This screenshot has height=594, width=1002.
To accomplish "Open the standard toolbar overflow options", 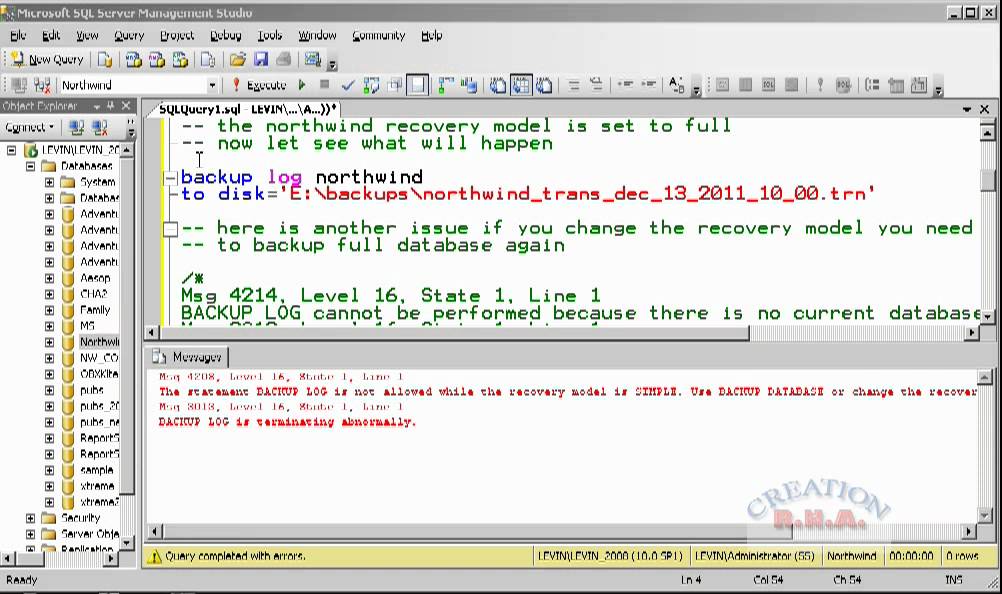I will [x=332, y=65].
